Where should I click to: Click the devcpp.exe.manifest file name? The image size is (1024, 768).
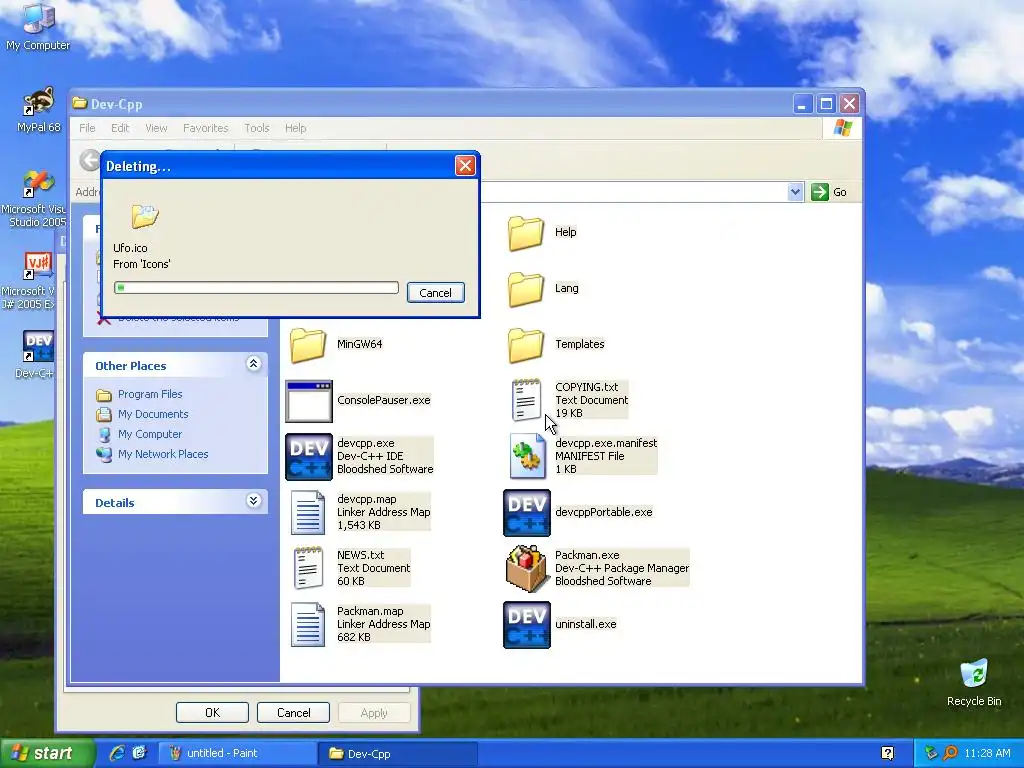606,443
